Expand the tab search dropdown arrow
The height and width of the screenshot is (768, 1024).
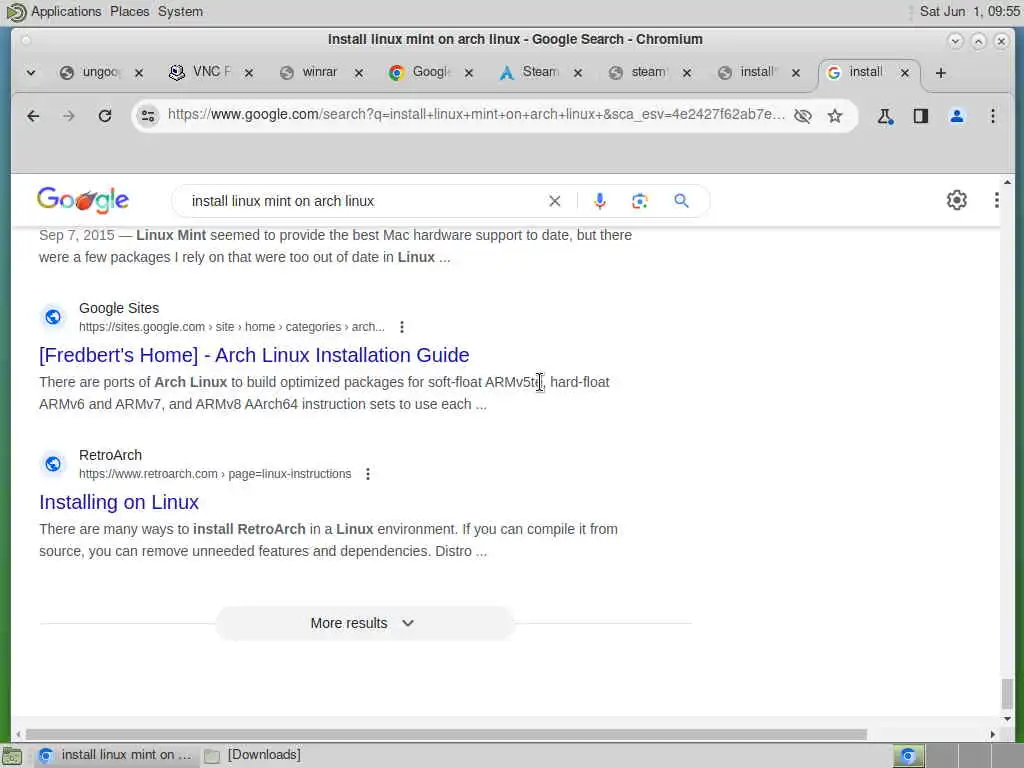coord(31,73)
